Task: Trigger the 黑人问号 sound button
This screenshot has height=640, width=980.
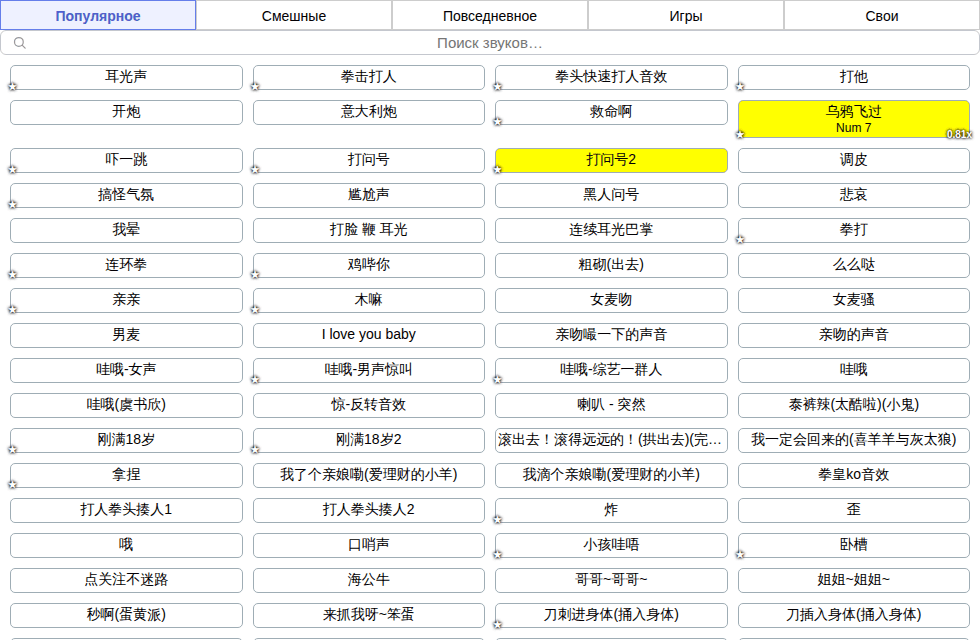Action: tap(611, 195)
